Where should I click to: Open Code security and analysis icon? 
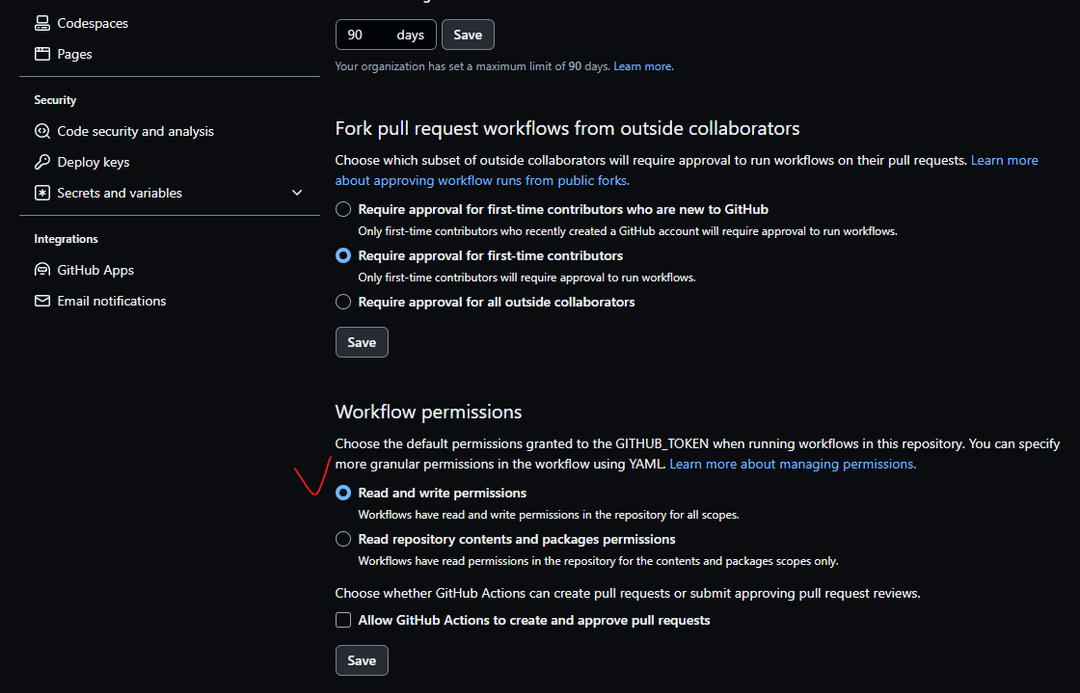(42, 131)
